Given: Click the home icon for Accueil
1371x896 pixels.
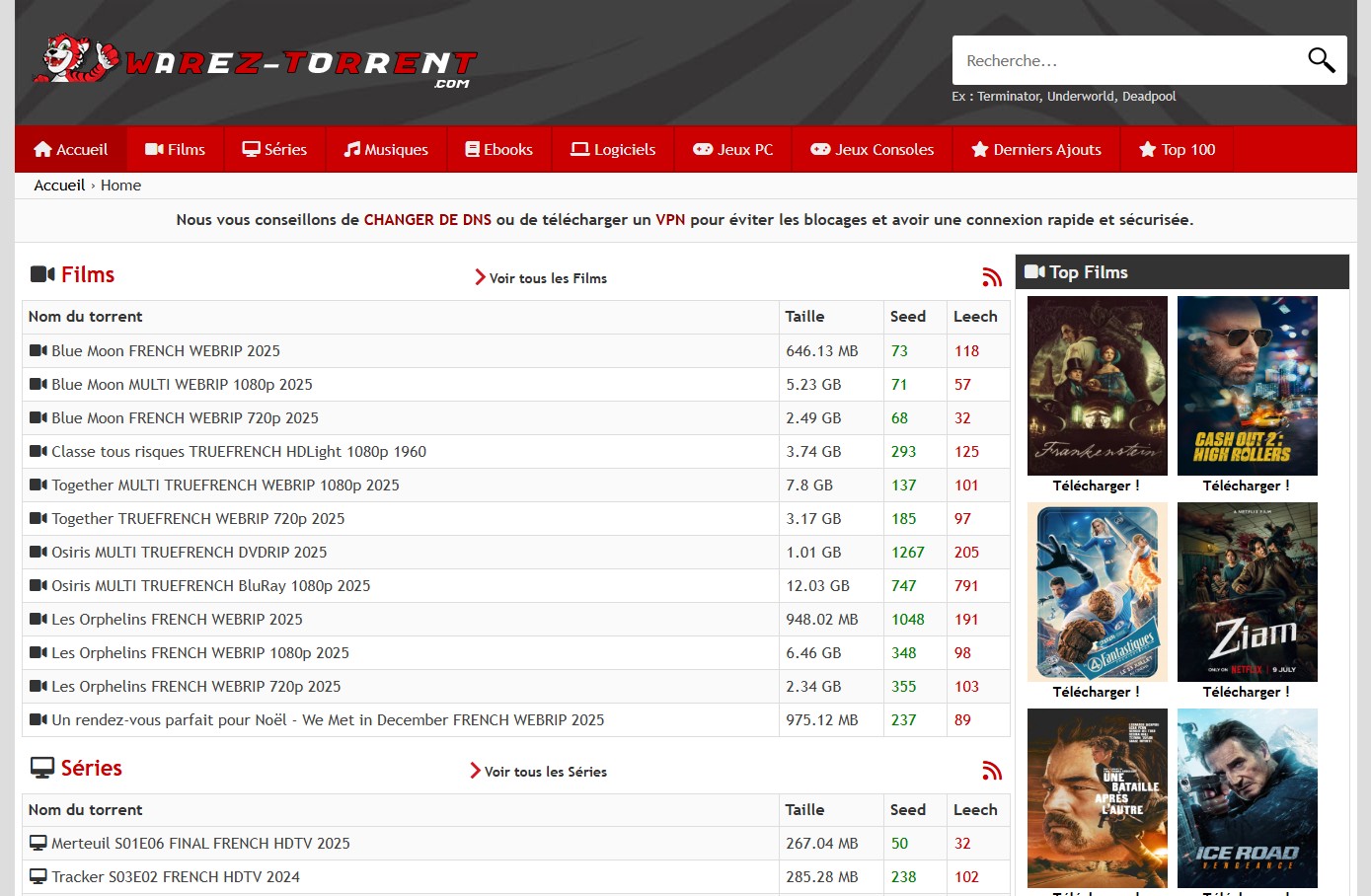Looking at the screenshot, I should [42, 149].
